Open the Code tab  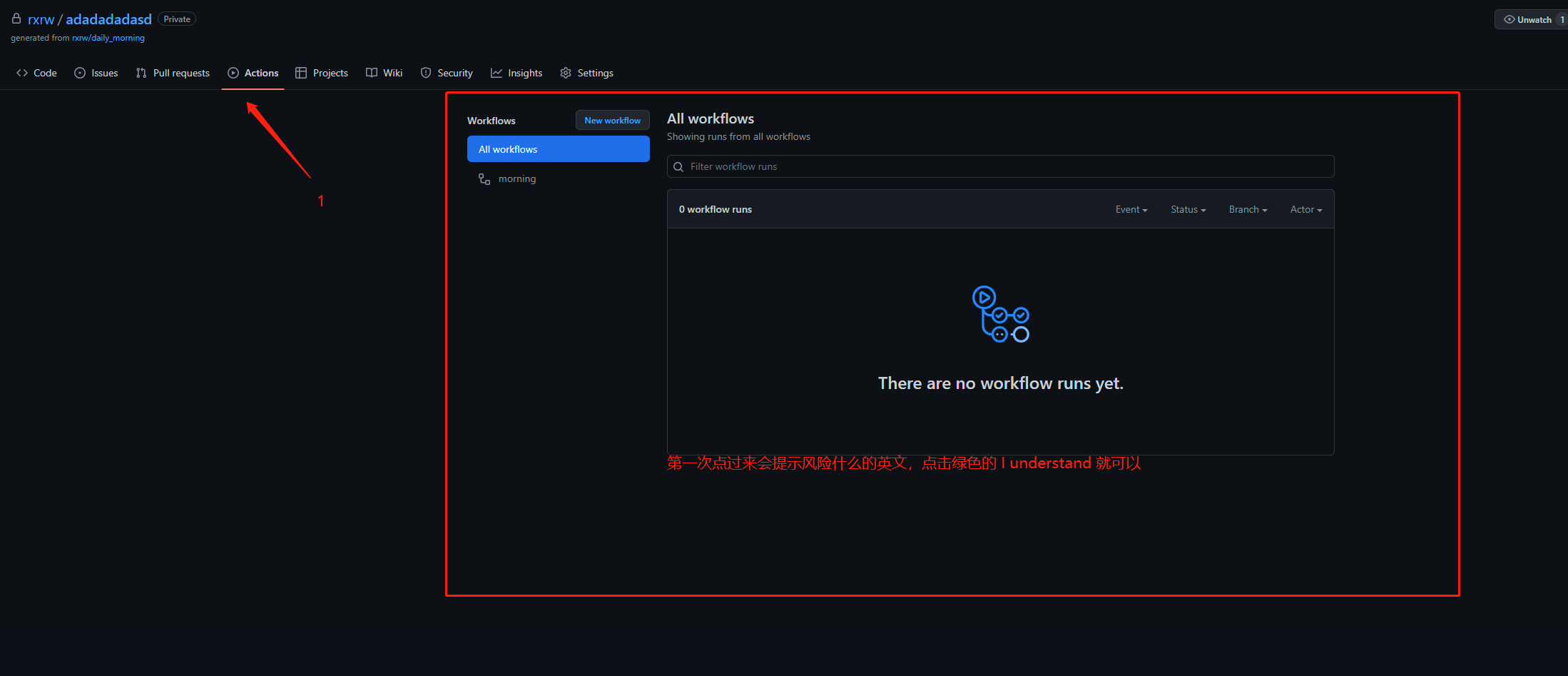coord(36,73)
